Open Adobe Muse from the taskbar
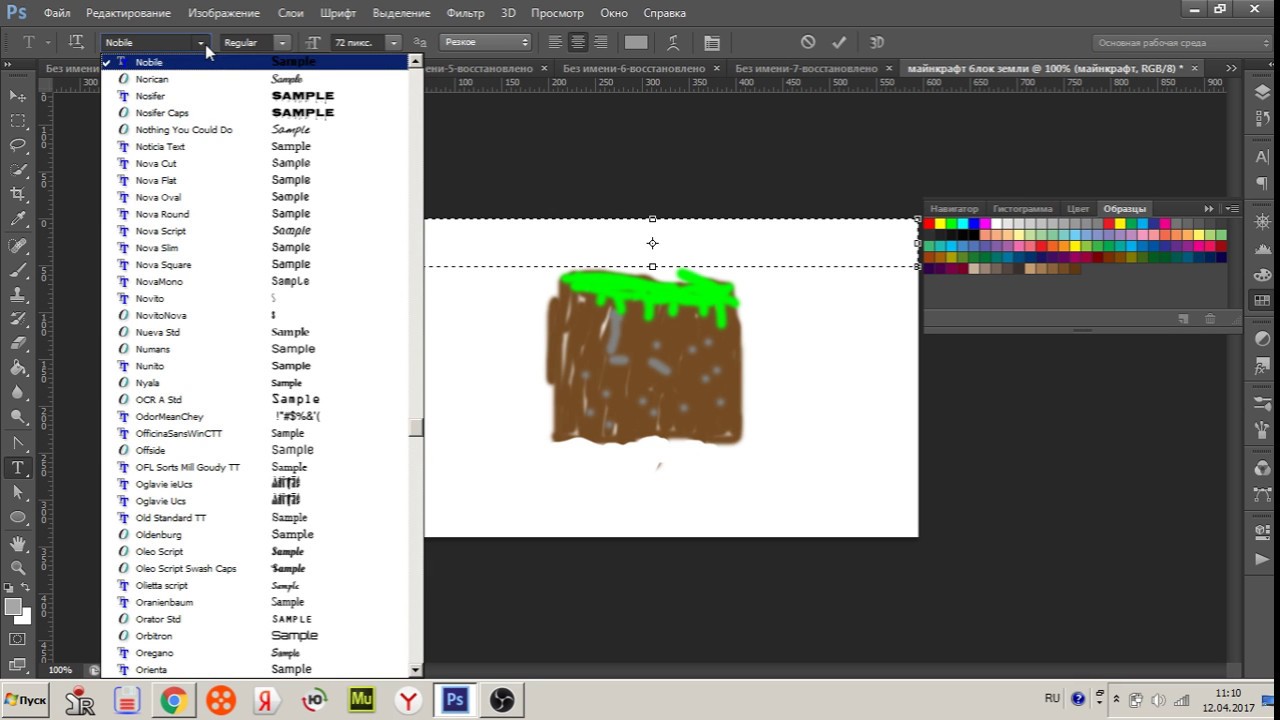 coord(361,701)
